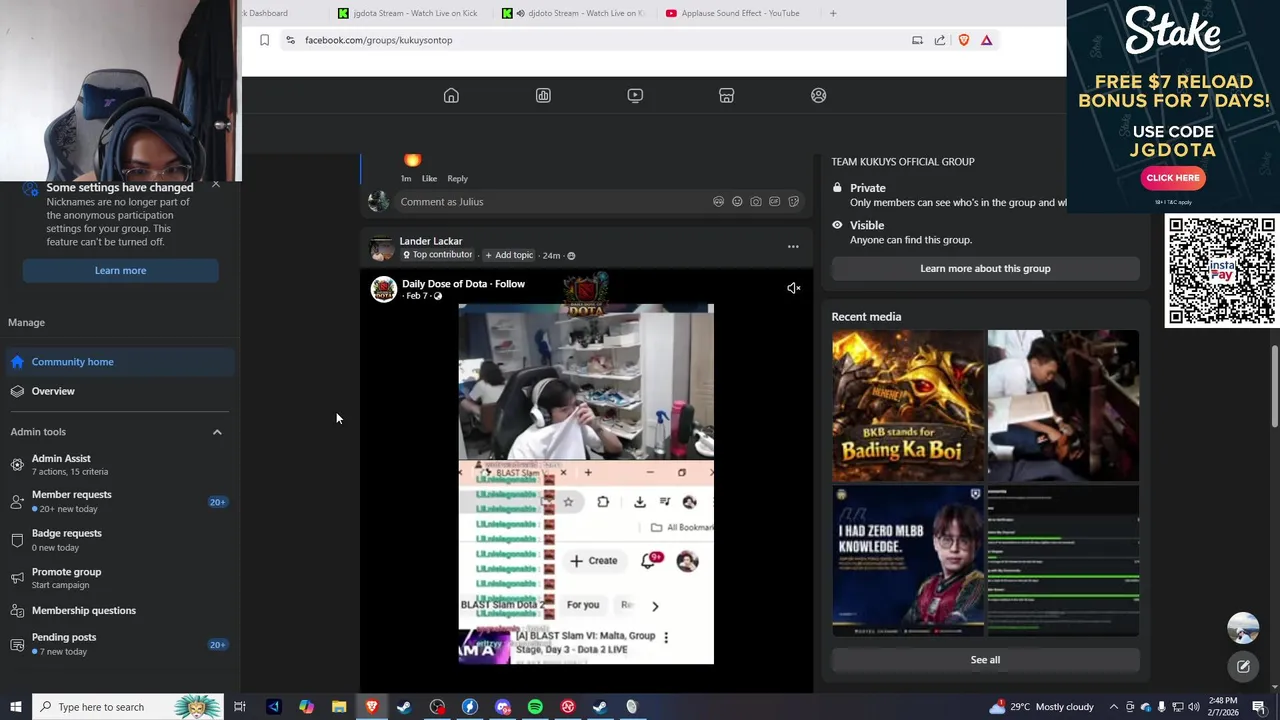Click See all under Recent media
The height and width of the screenshot is (720, 1280).
tap(985, 660)
